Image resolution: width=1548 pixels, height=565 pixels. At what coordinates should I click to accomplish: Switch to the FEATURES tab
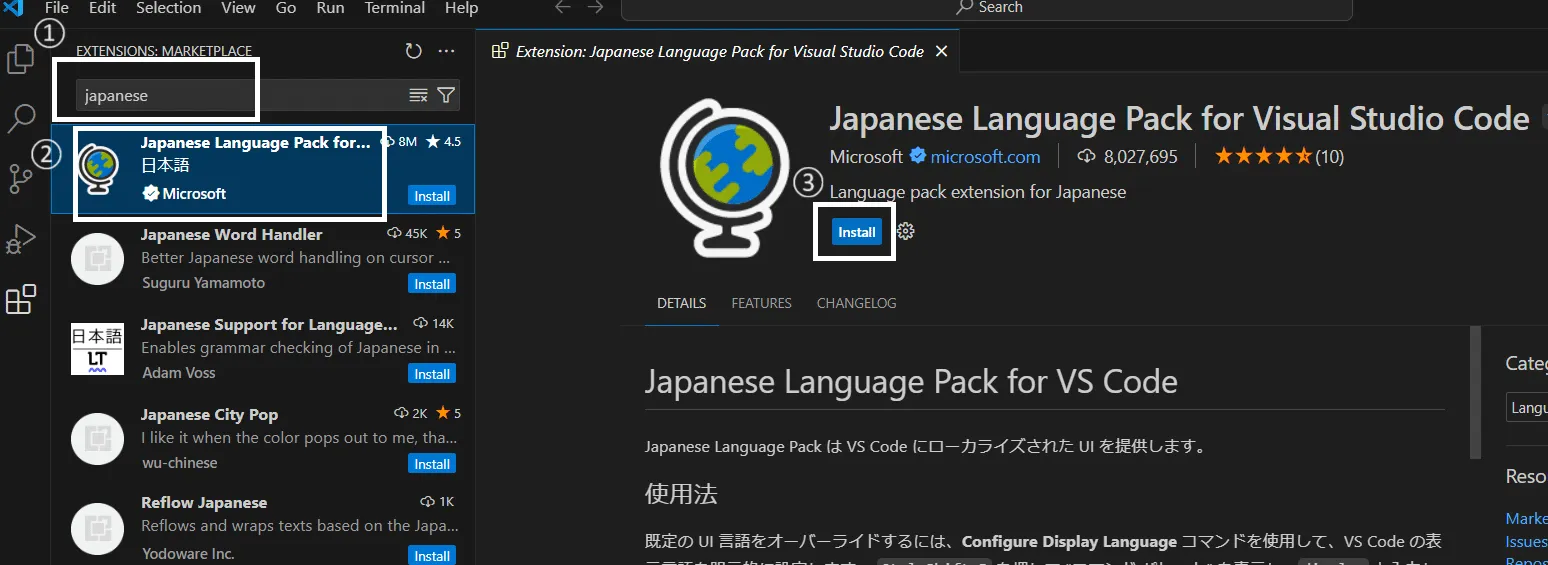[x=761, y=303]
